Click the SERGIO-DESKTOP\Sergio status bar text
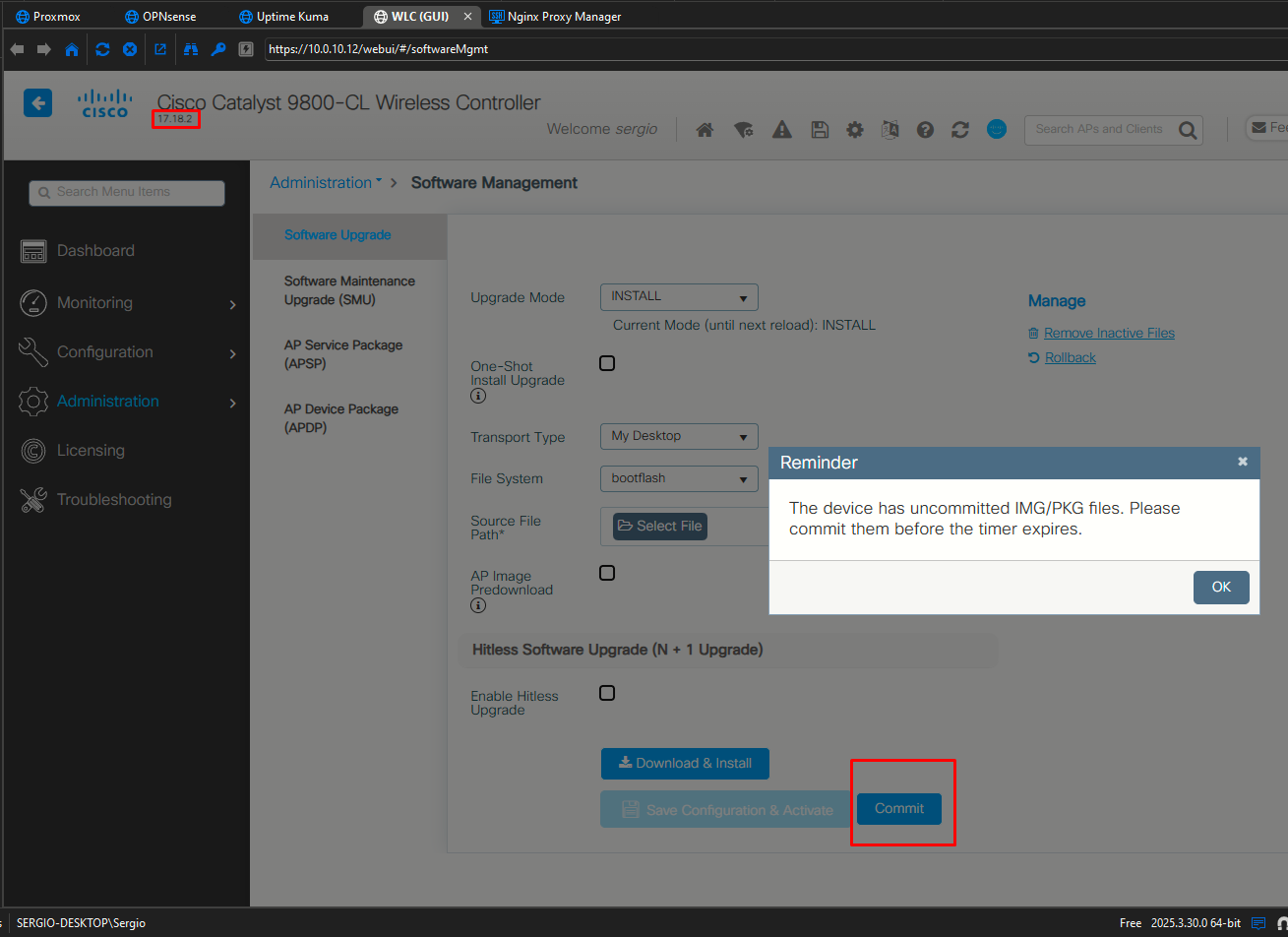 81,923
